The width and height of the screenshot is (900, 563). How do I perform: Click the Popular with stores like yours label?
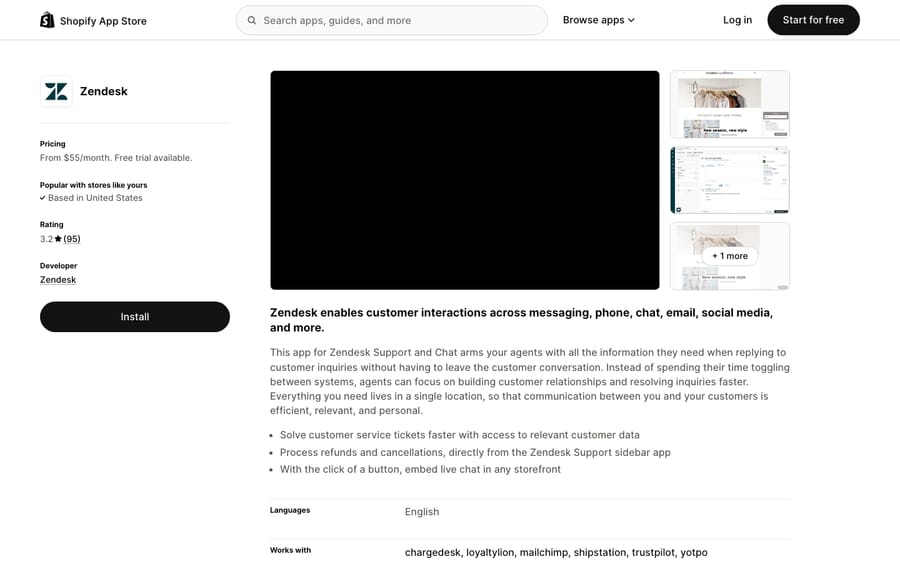pyautogui.click(x=94, y=185)
